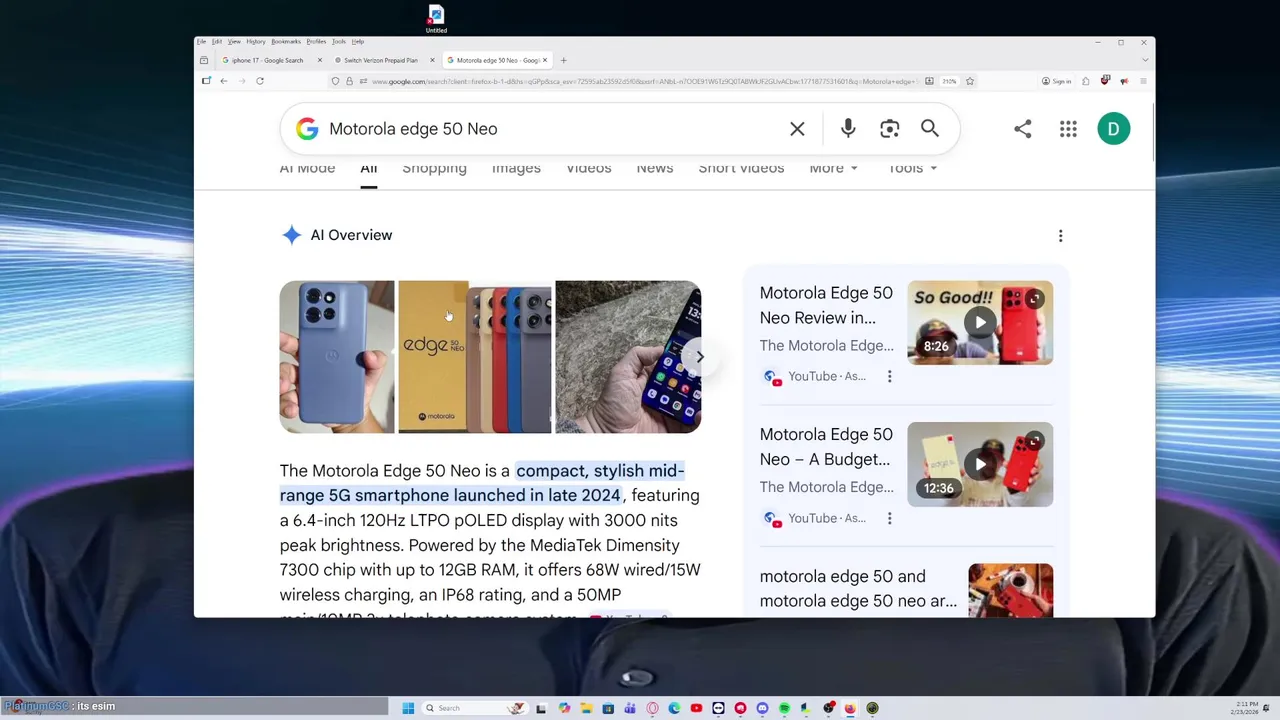Open YouTube app in taskbar
The image size is (1280, 720).
tap(696, 708)
